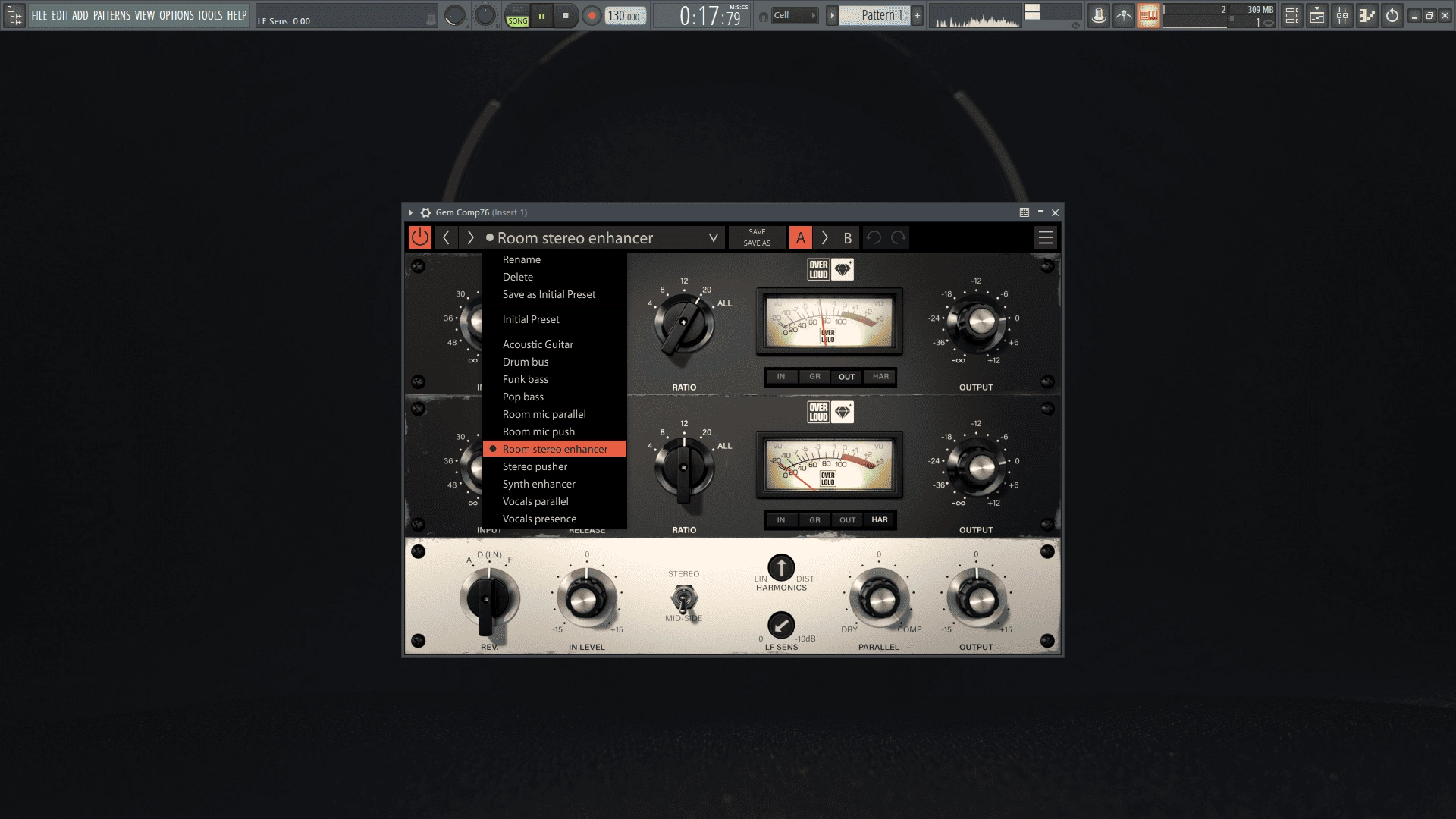Select B comparison slot
1456x819 pixels.
pyautogui.click(x=848, y=237)
